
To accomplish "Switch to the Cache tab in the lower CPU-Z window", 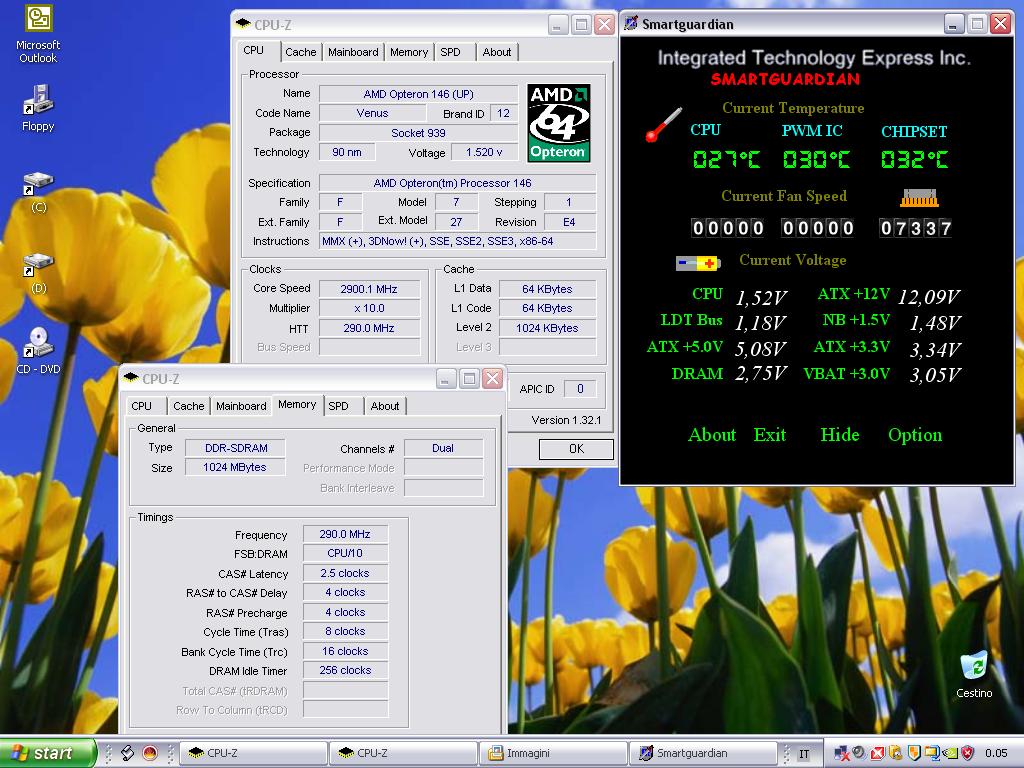I will pos(189,406).
